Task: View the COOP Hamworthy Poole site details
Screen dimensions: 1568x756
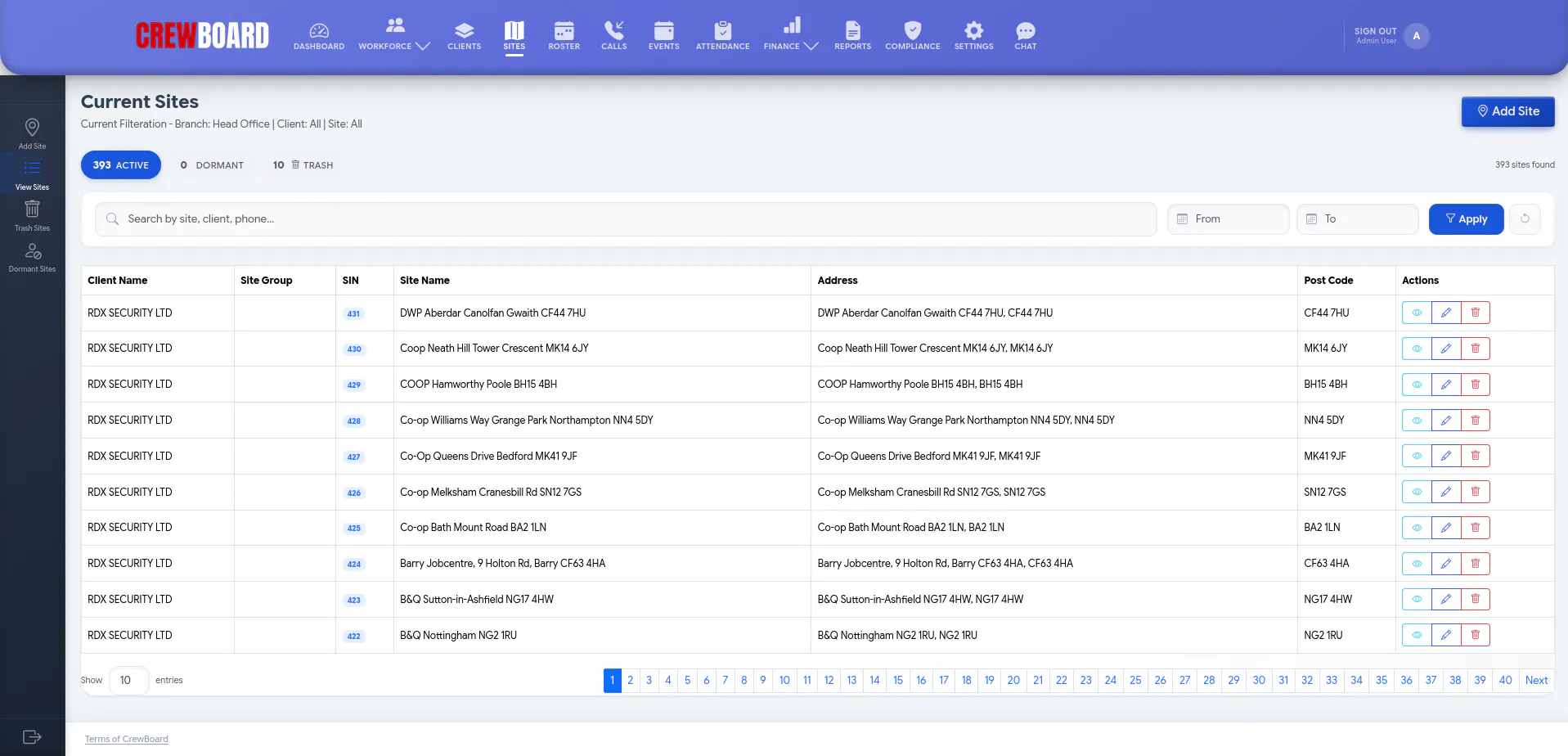Action: [x=1417, y=385]
